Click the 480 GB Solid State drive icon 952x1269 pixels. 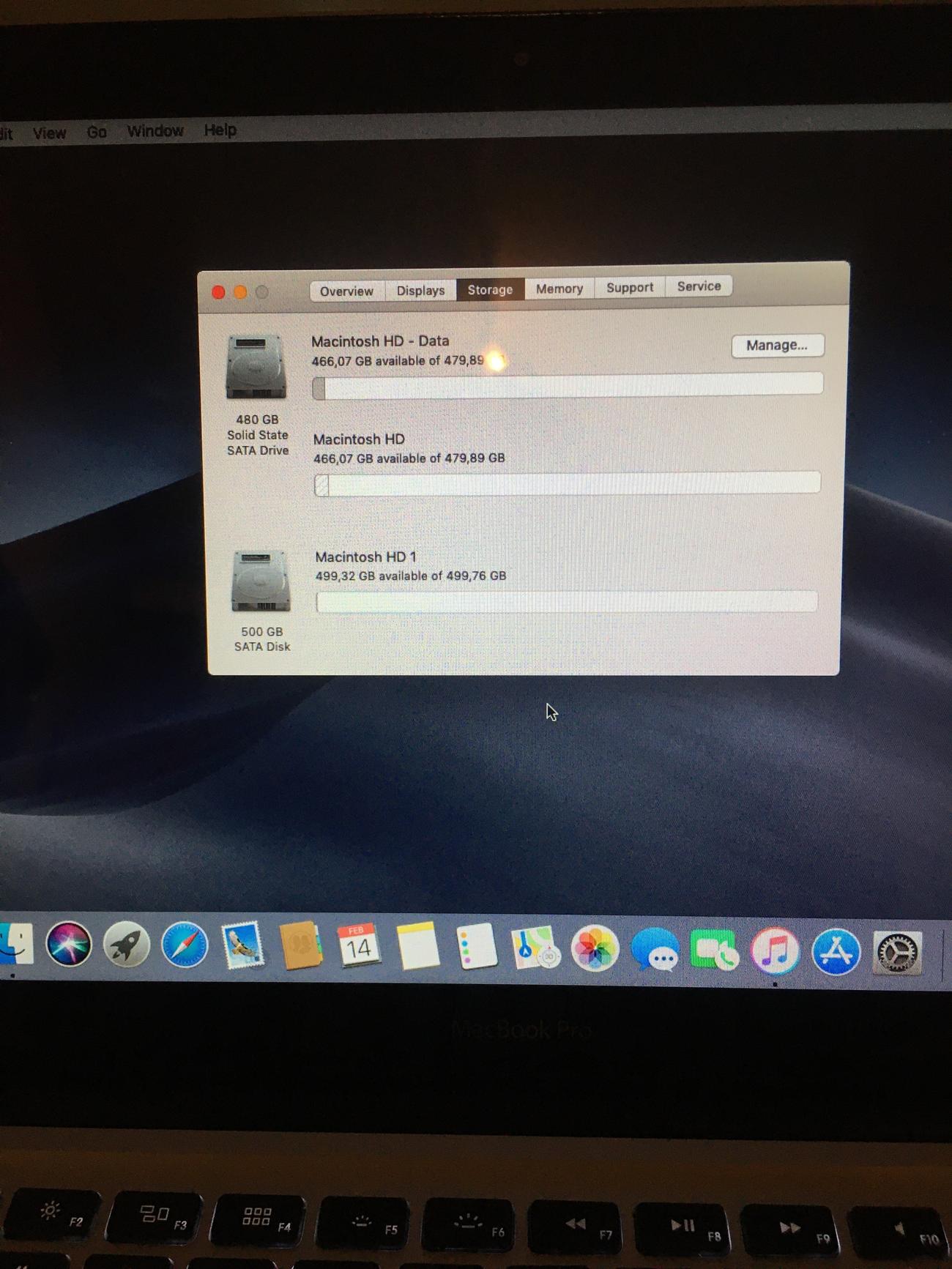click(x=256, y=367)
